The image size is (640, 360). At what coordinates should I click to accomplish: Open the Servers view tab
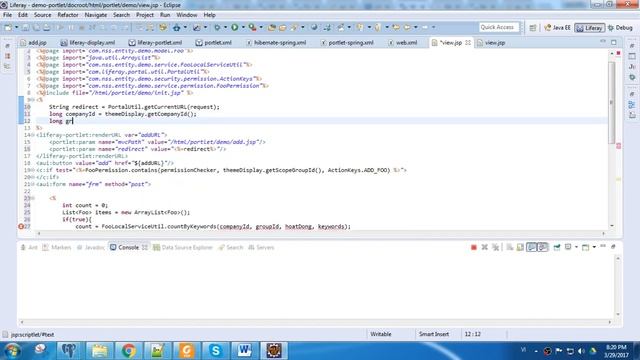click(x=261, y=247)
